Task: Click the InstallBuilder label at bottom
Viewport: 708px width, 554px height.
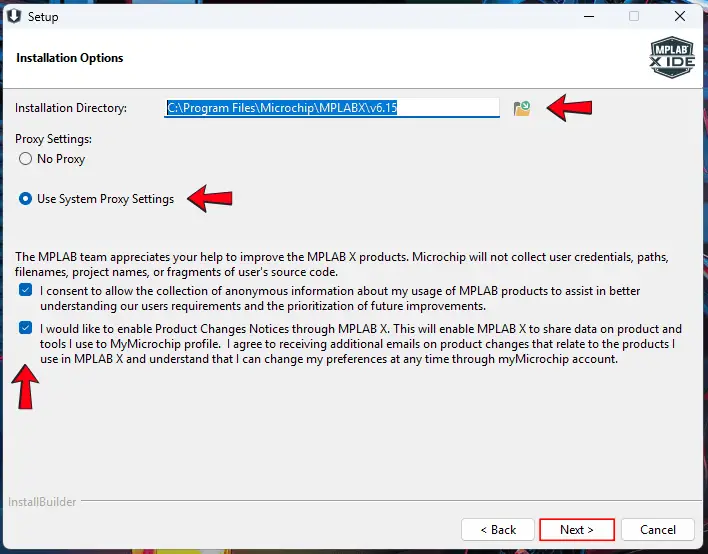Action: 42,502
